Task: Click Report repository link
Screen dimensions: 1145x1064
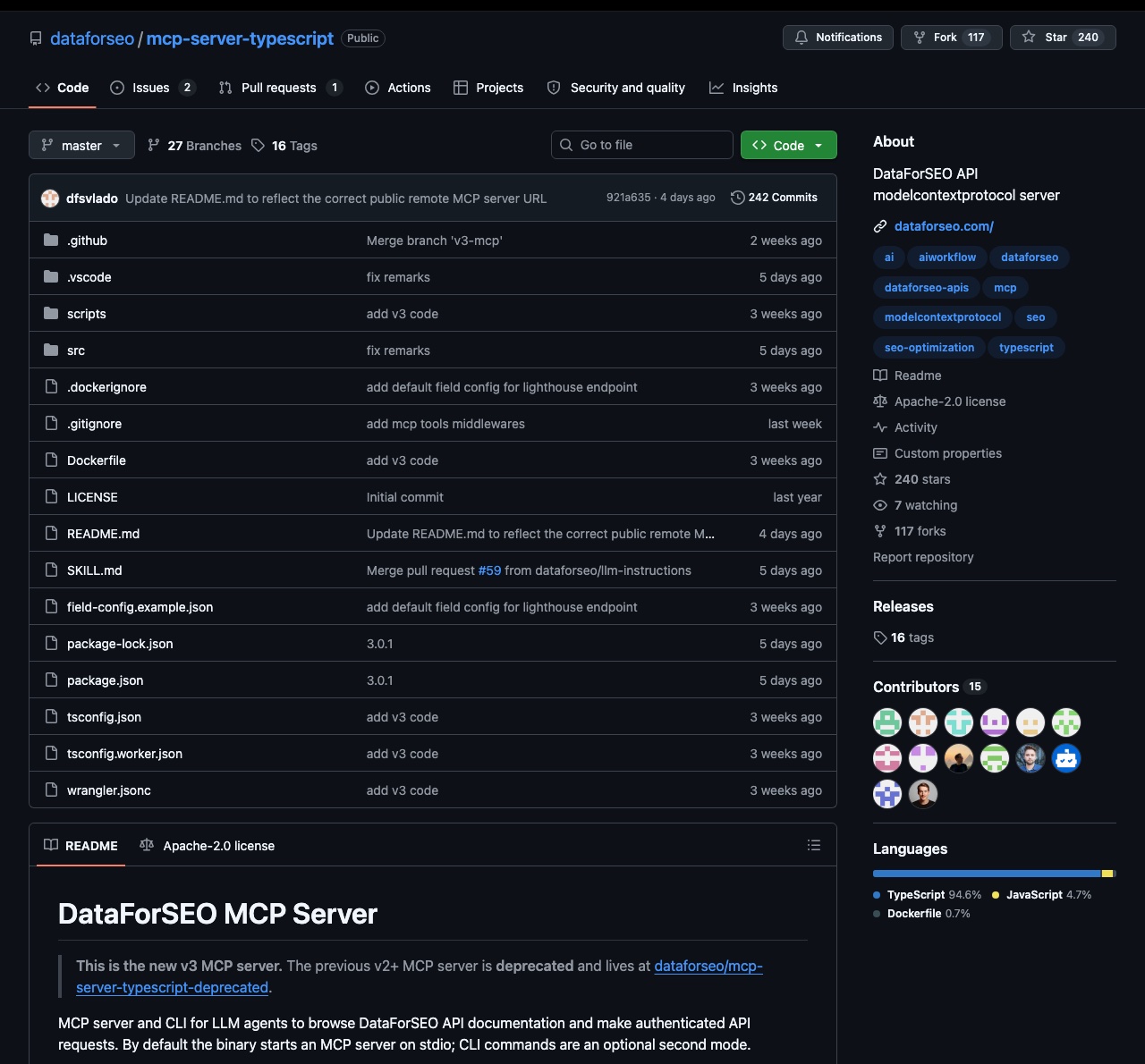Action: pyautogui.click(x=923, y=557)
